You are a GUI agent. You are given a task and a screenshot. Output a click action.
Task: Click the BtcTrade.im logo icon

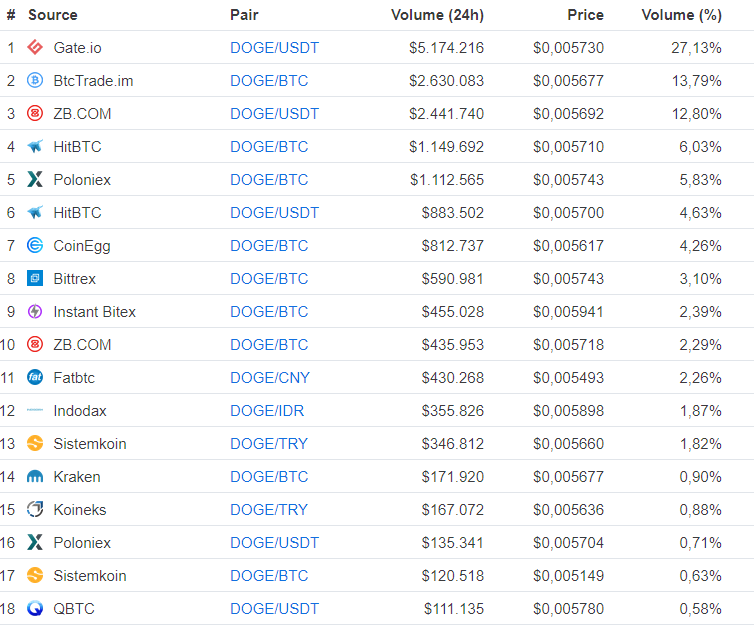pyautogui.click(x=35, y=80)
